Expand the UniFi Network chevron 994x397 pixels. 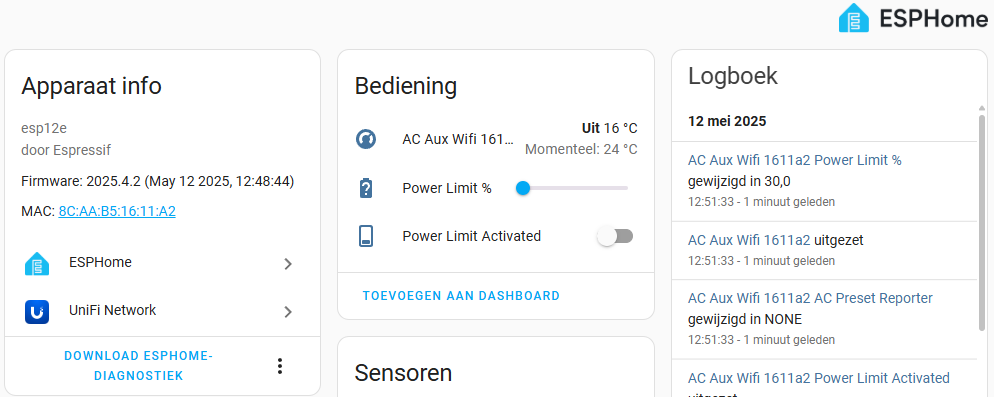click(288, 311)
